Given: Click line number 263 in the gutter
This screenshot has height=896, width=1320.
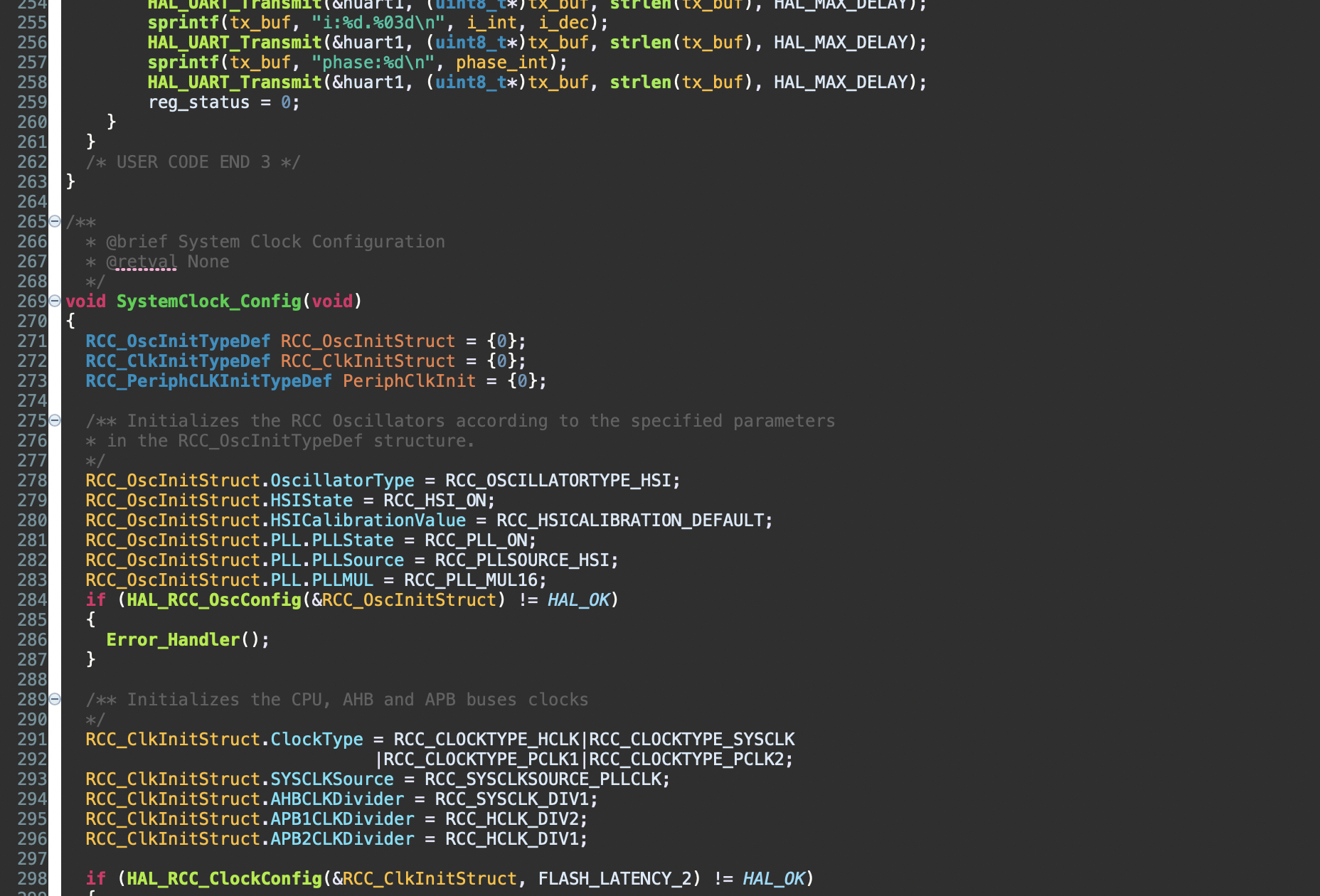Looking at the screenshot, I should point(32,182).
